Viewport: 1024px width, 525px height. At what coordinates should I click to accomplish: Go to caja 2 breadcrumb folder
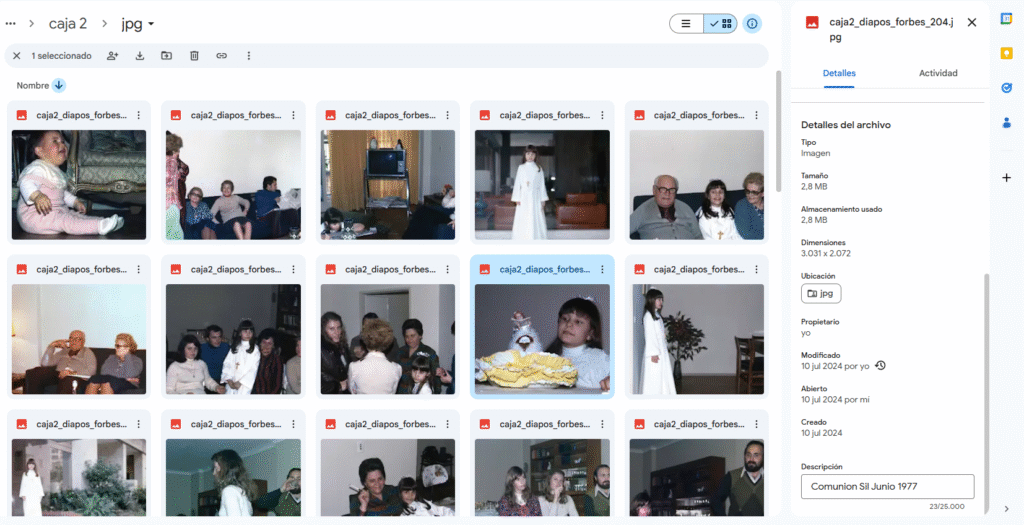(68, 24)
